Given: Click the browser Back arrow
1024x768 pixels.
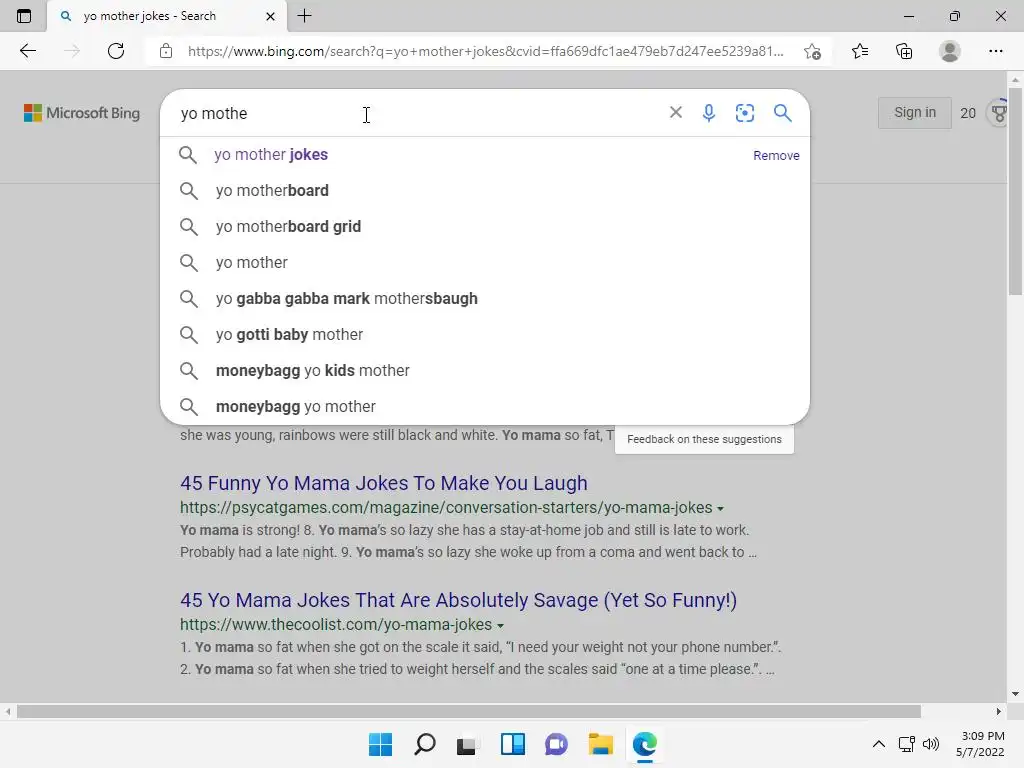Looking at the screenshot, I should 27,51.
